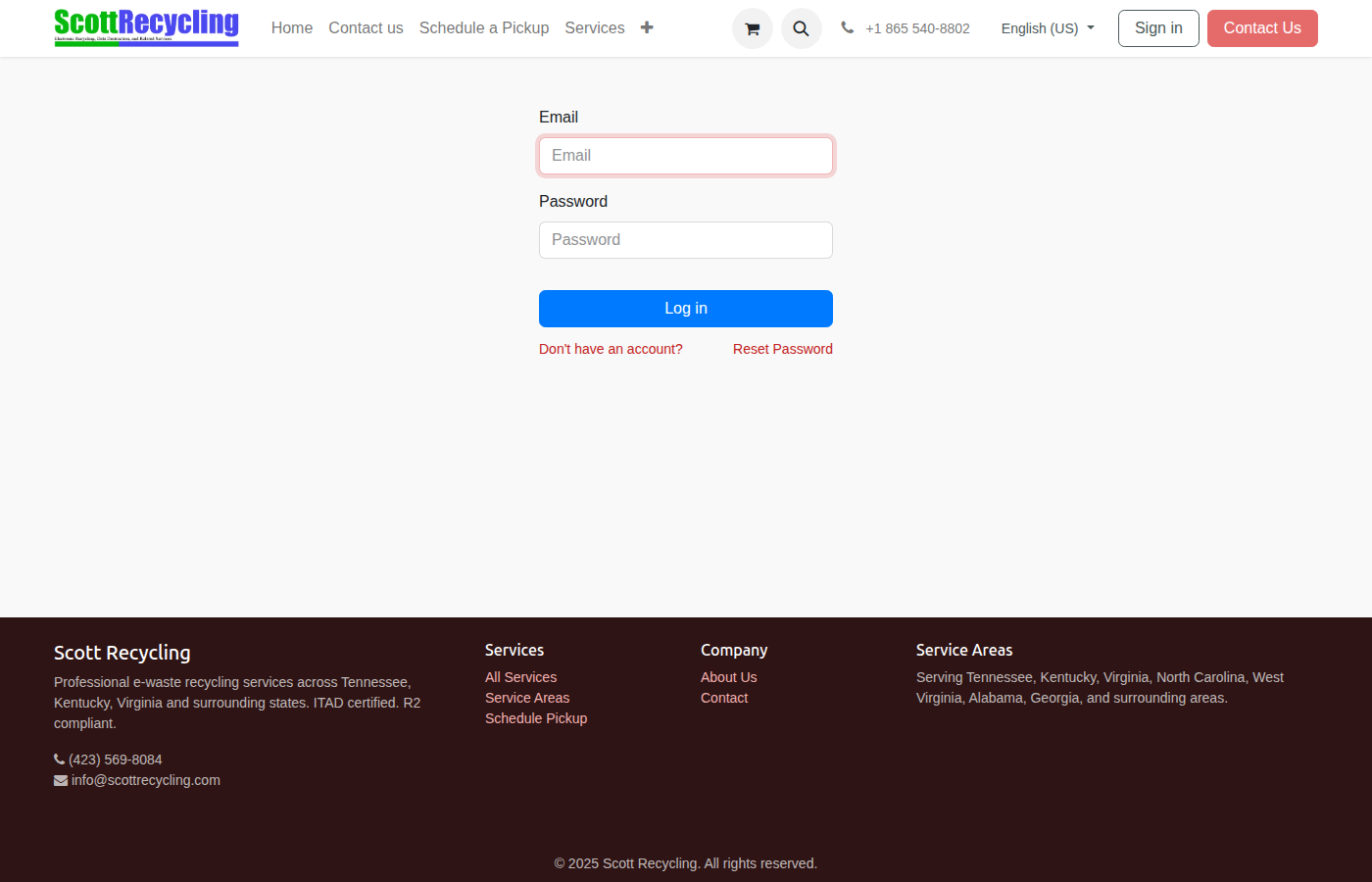This screenshot has width=1372, height=882.
Task: Open Services in top navigation
Action: click(x=595, y=27)
